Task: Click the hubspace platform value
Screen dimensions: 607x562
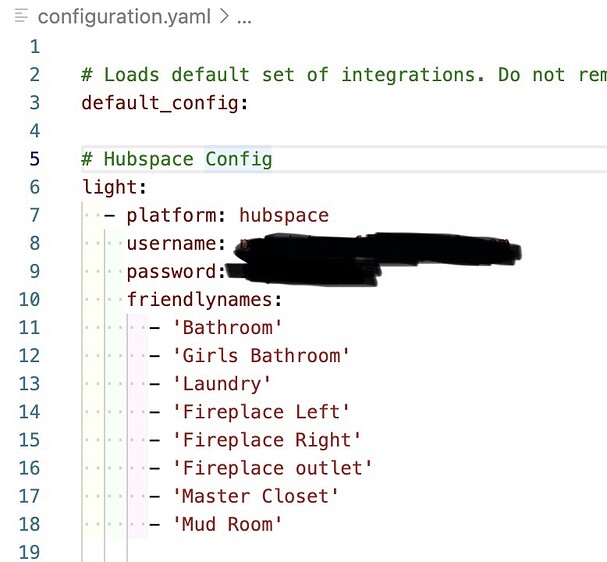Action: tap(283, 215)
